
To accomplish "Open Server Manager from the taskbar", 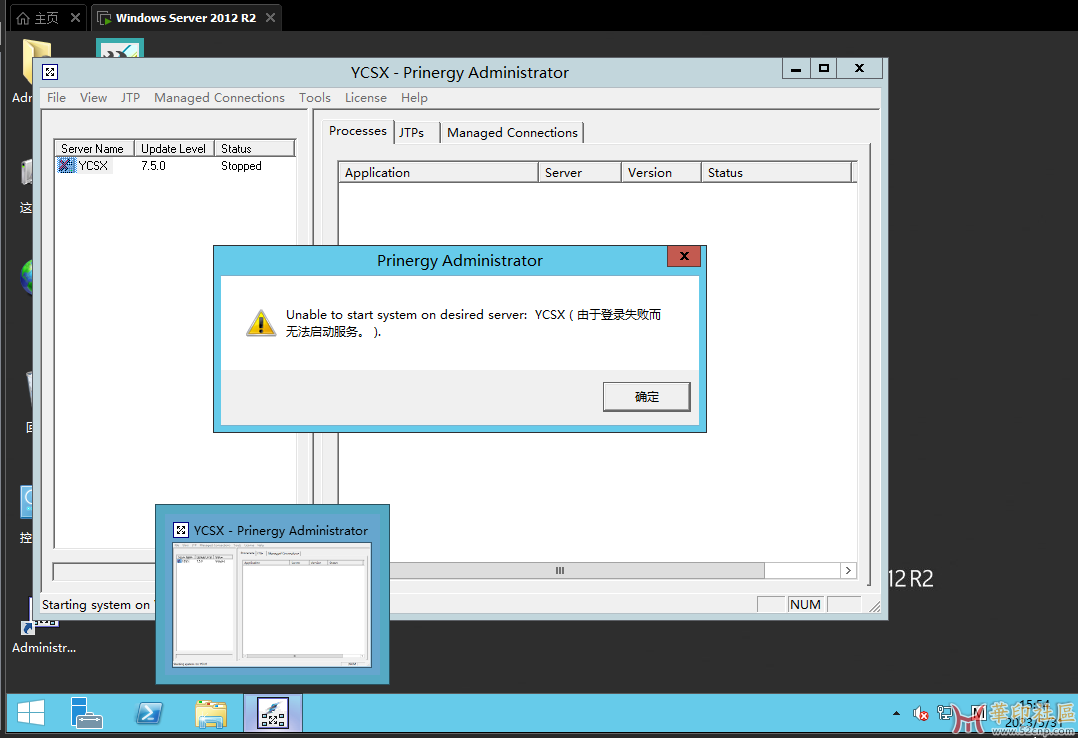I will tap(87, 713).
